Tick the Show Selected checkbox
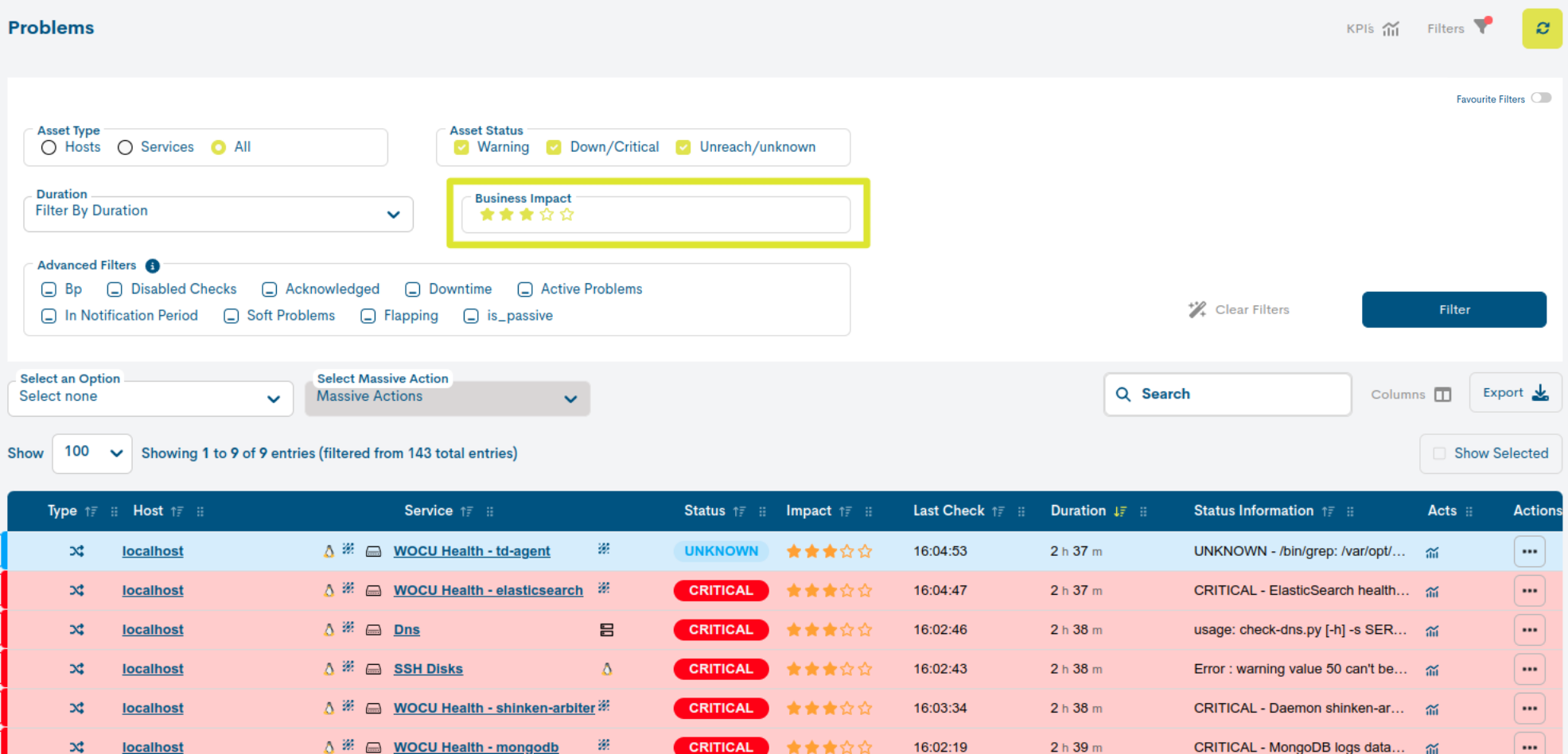 point(1439,453)
